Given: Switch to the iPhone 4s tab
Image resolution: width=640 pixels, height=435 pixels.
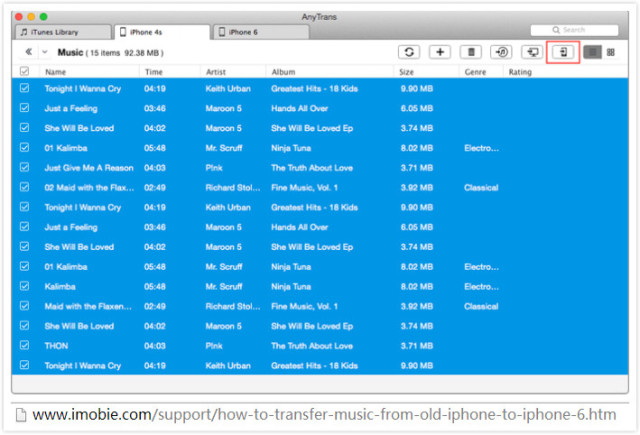Looking at the screenshot, I should (162, 32).
